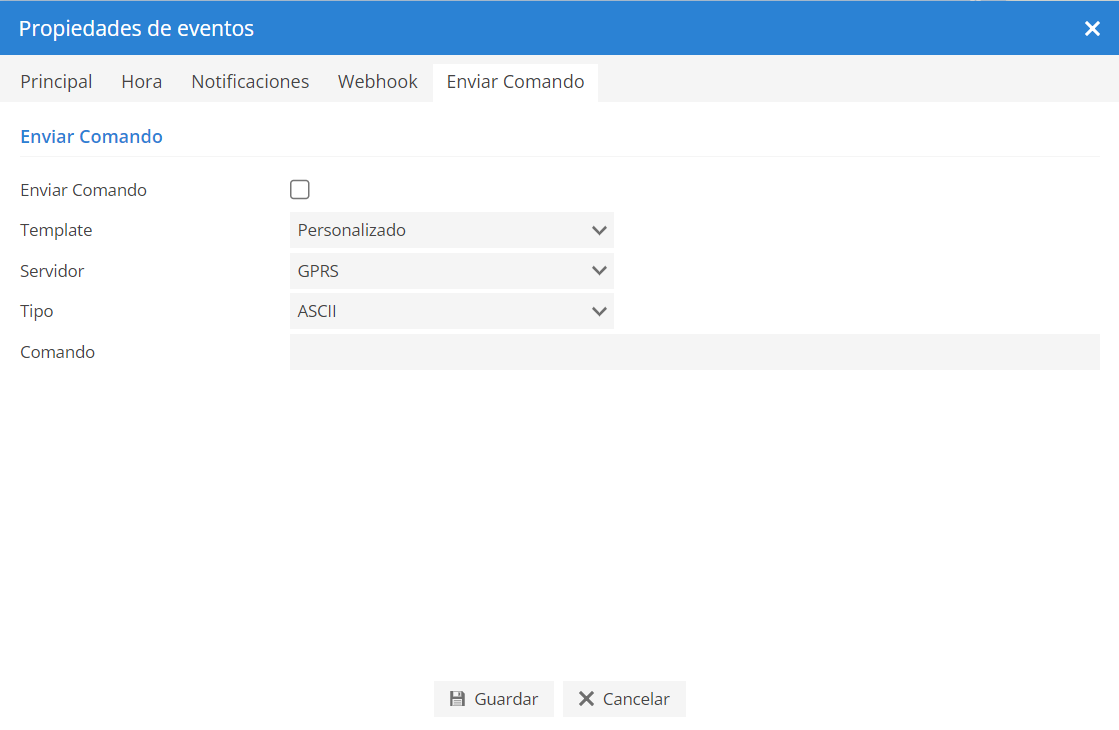Click the Cancelar button
Viewport: 1119px width, 730px height.
[624, 699]
